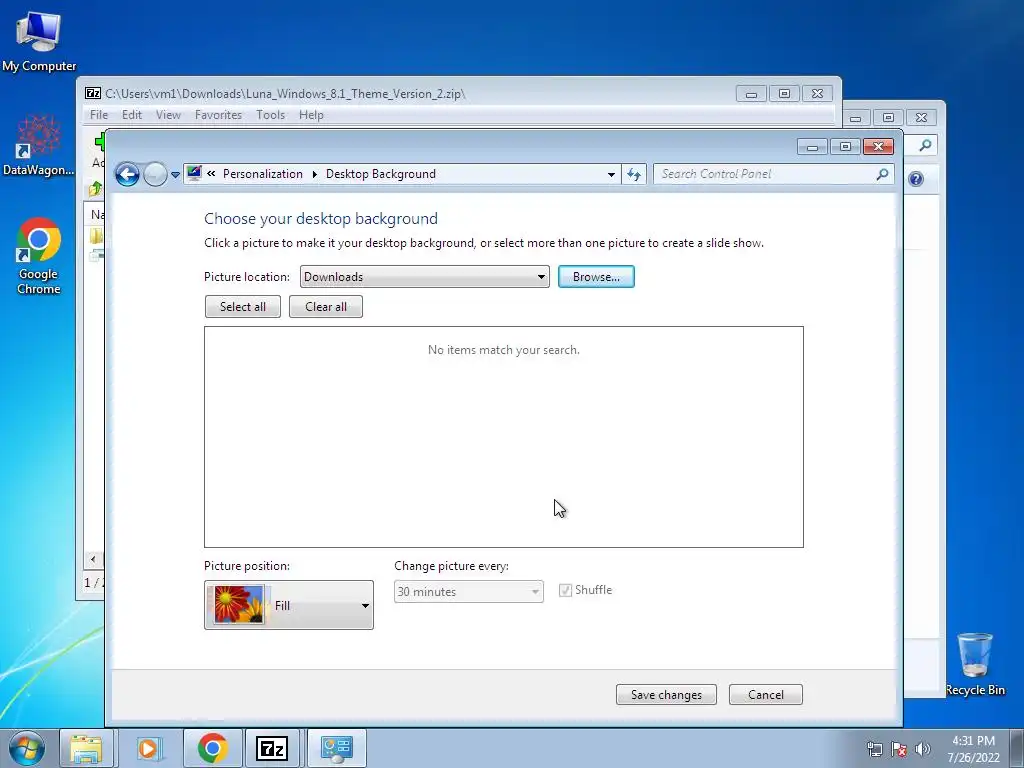Viewport: 1024px width, 768px height.
Task: Open the View menu in 7-Zip window
Action: pyautogui.click(x=168, y=114)
